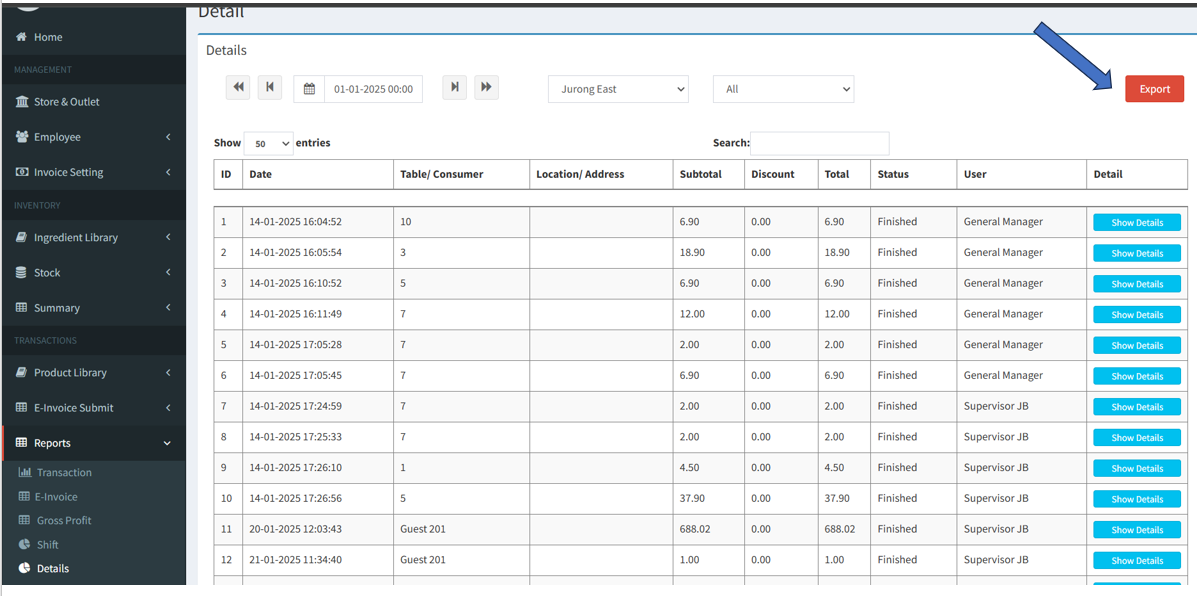Change the show 50 entries dropdown

268,143
